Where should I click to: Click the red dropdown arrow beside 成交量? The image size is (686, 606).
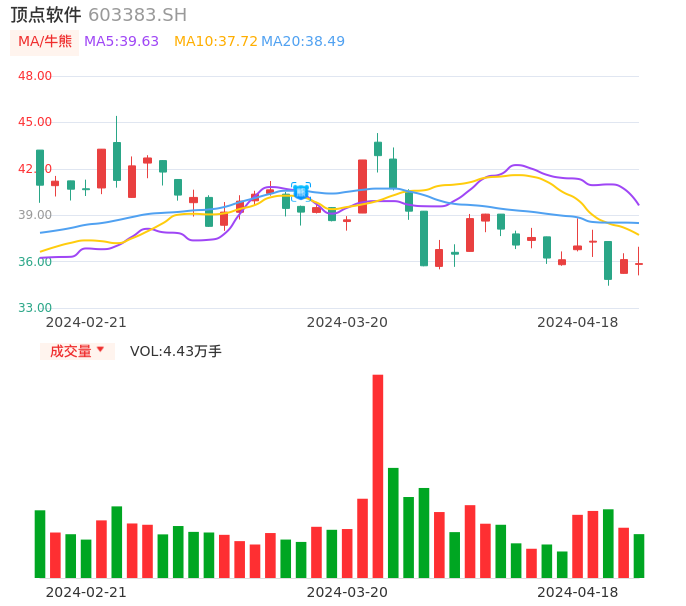coord(100,350)
